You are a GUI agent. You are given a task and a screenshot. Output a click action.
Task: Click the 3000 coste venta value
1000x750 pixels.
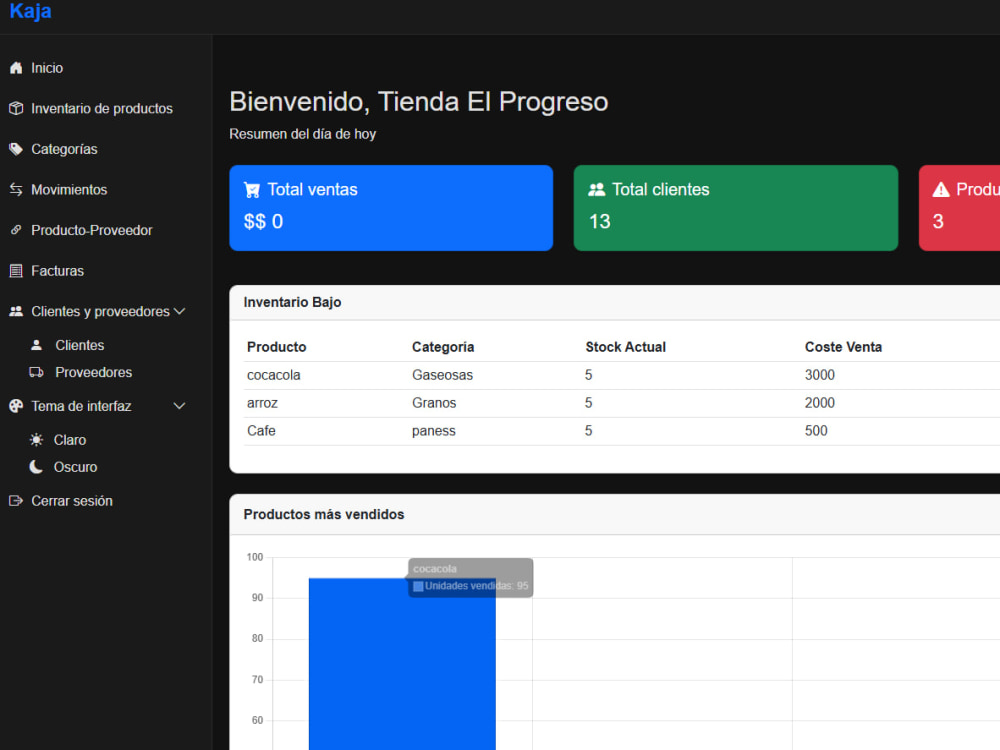[x=820, y=375]
